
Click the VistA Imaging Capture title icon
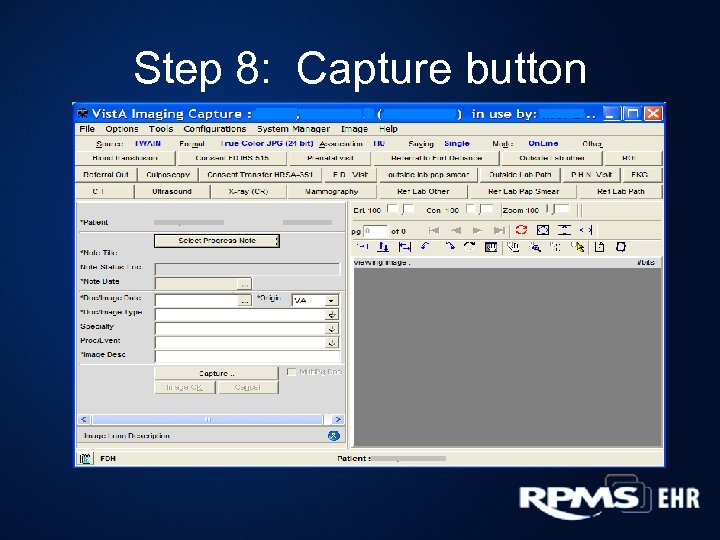pyautogui.click(x=83, y=113)
